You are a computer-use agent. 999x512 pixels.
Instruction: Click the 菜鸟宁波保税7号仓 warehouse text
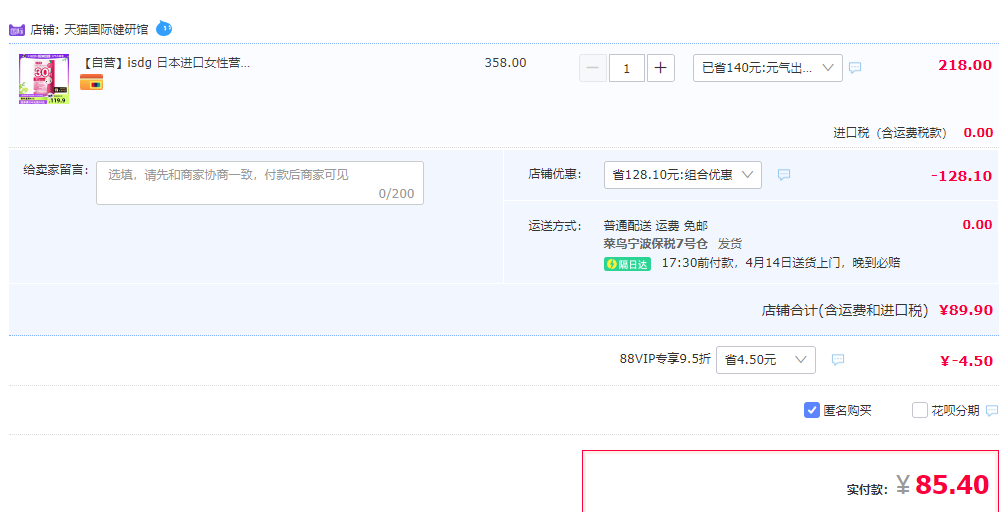click(656, 243)
